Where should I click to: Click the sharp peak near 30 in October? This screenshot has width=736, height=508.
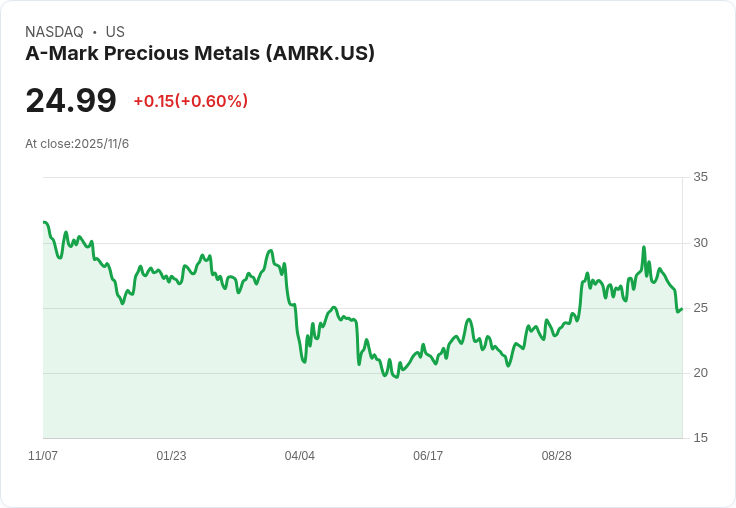coord(644,246)
